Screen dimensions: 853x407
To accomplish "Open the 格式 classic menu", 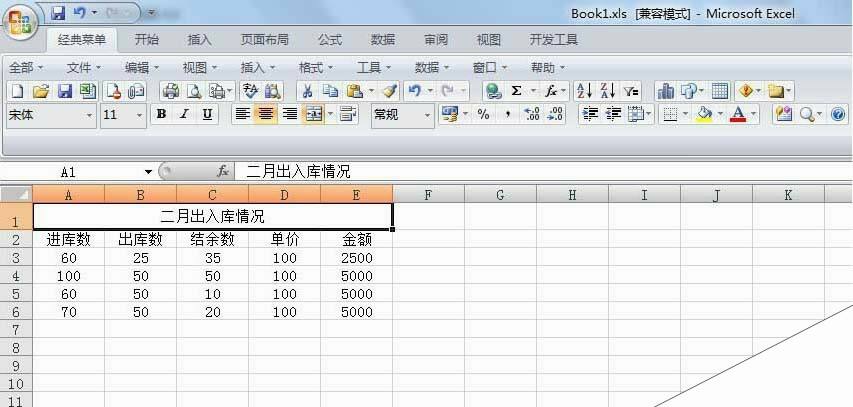I will 316,68.
